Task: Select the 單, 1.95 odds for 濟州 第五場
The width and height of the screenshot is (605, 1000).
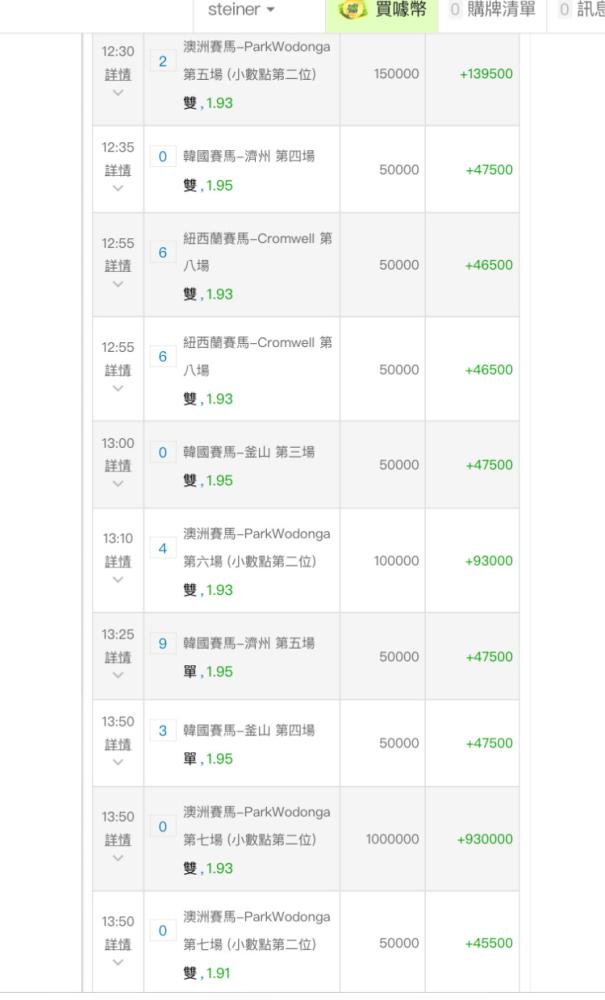Action: click(208, 672)
